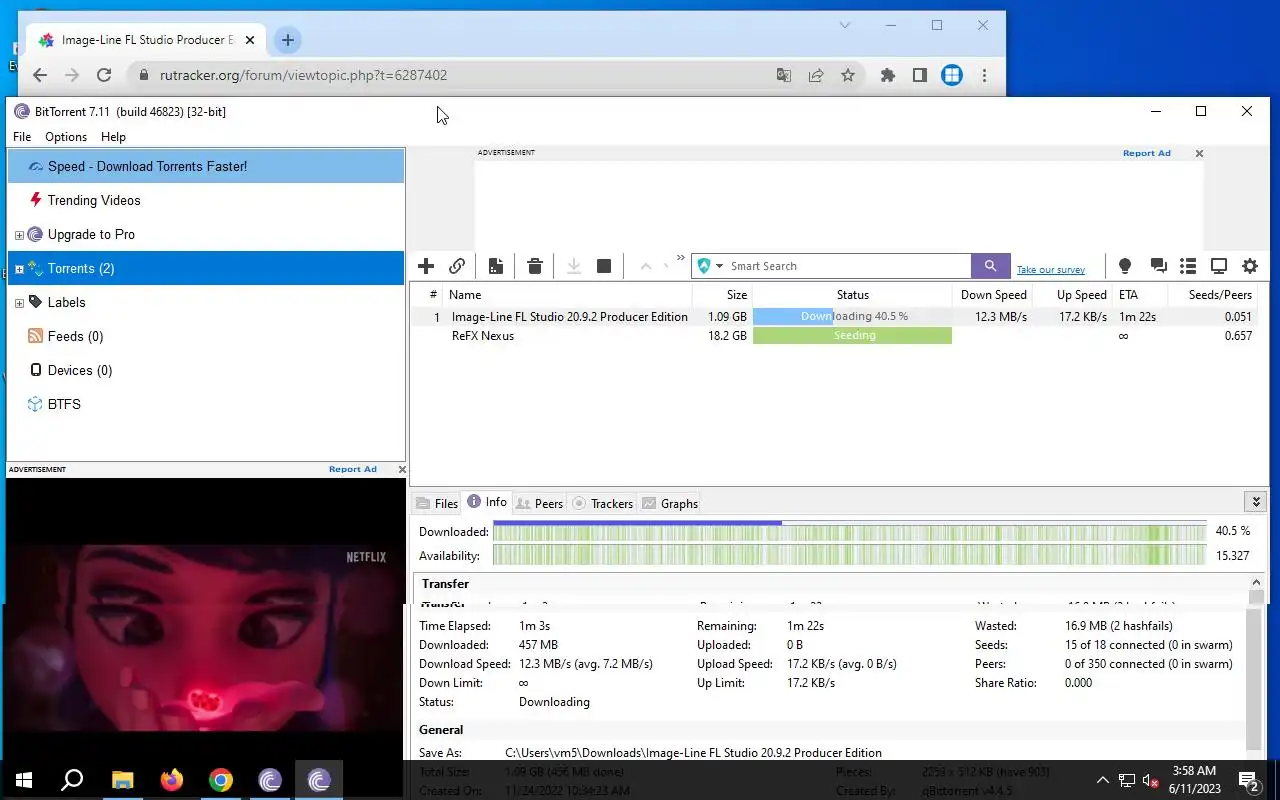The width and height of the screenshot is (1280, 800).
Task: Open the Take our survey link
Action: [1051, 270]
